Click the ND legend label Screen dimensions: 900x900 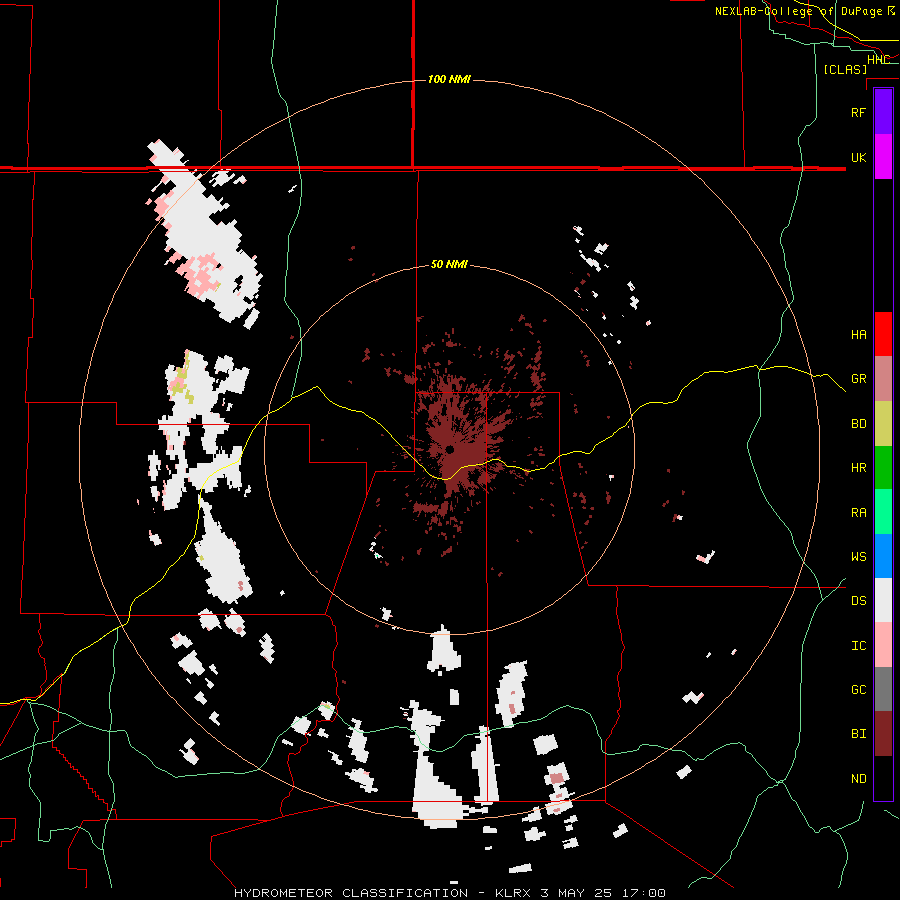858,779
